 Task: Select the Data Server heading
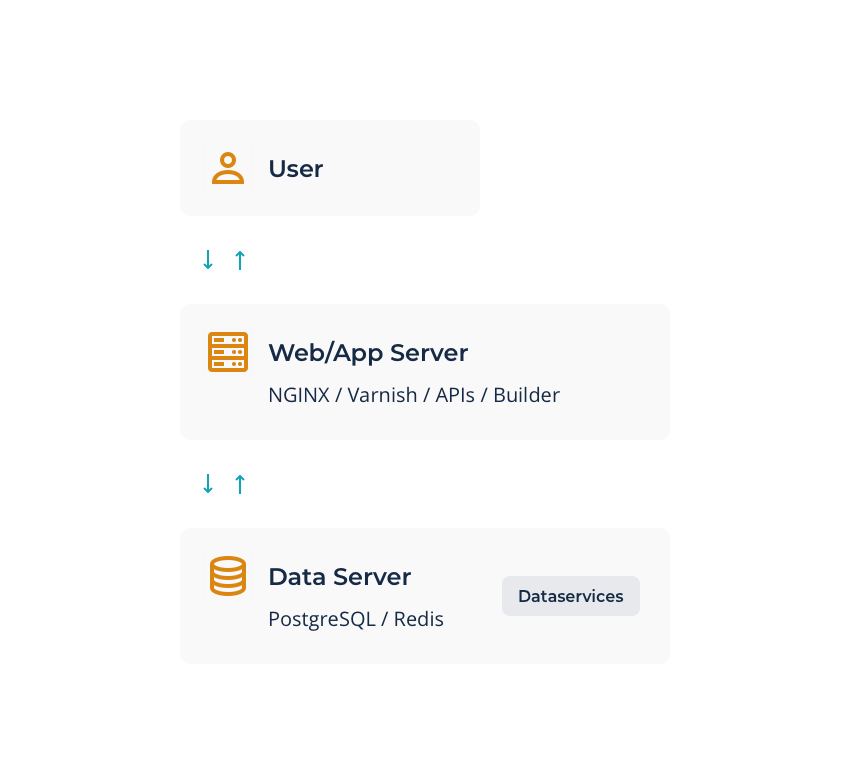coord(340,576)
